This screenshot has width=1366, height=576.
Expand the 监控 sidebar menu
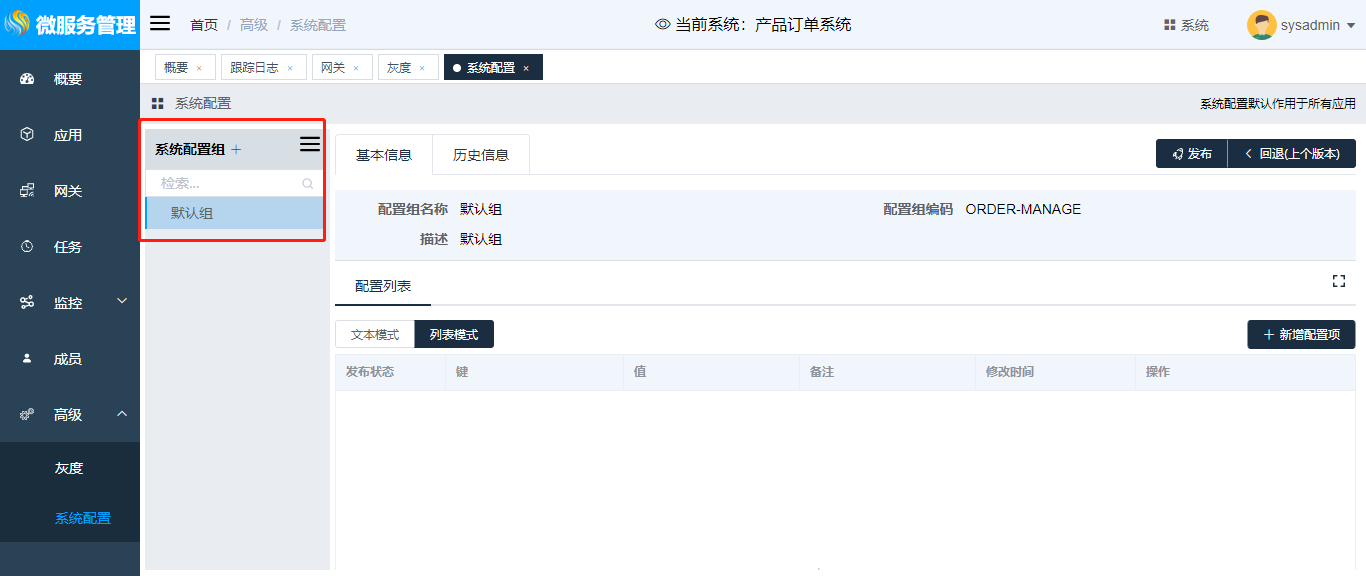coord(122,301)
